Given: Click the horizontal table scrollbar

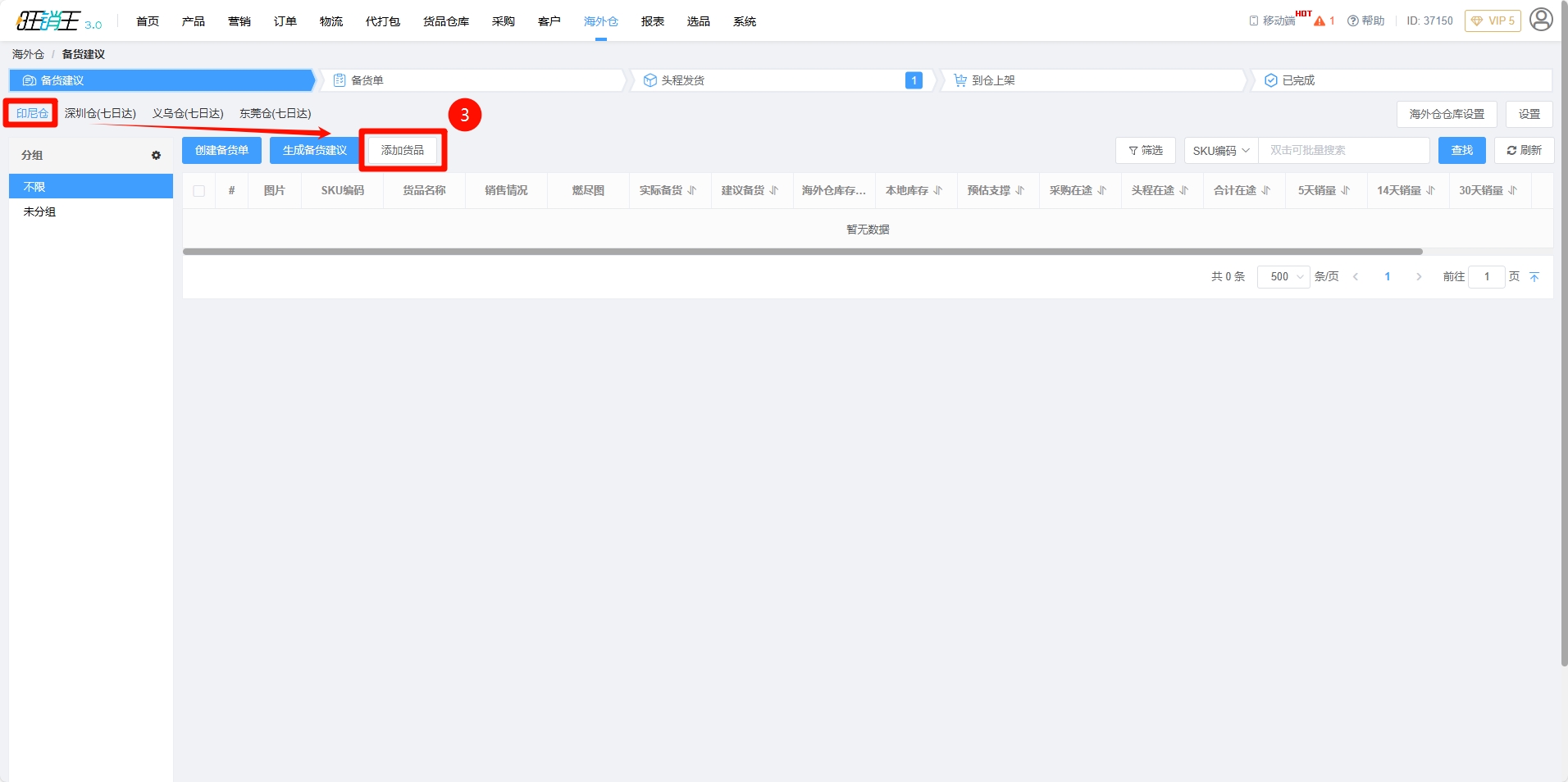Looking at the screenshot, I should (802, 252).
